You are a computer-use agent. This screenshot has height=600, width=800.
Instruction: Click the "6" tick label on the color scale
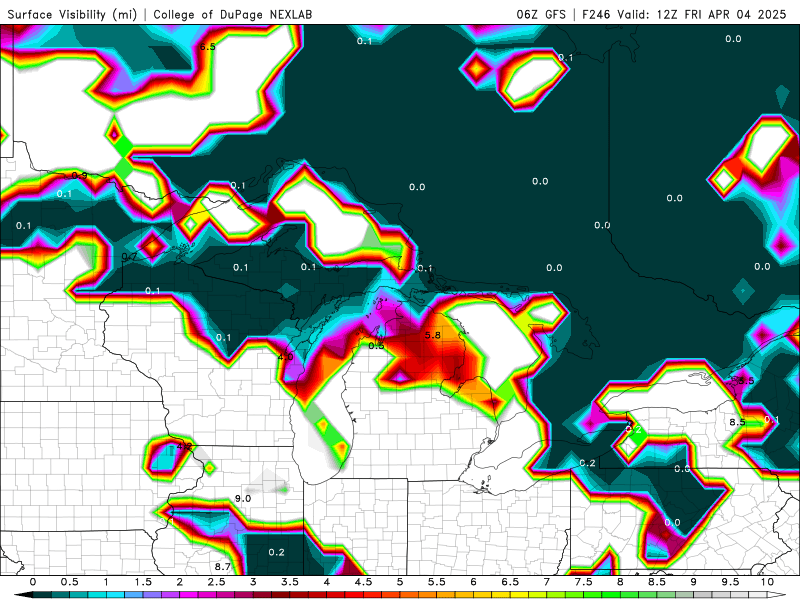(473, 582)
